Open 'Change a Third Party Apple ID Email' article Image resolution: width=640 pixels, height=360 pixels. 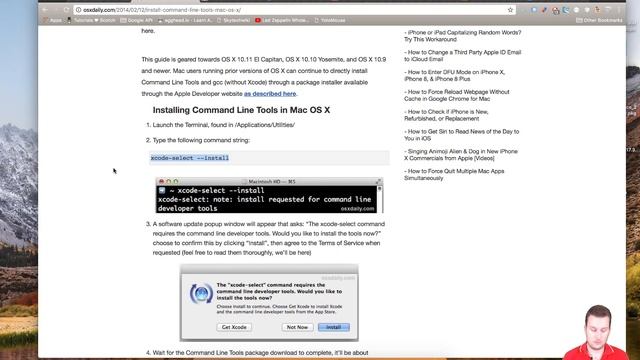463,56
